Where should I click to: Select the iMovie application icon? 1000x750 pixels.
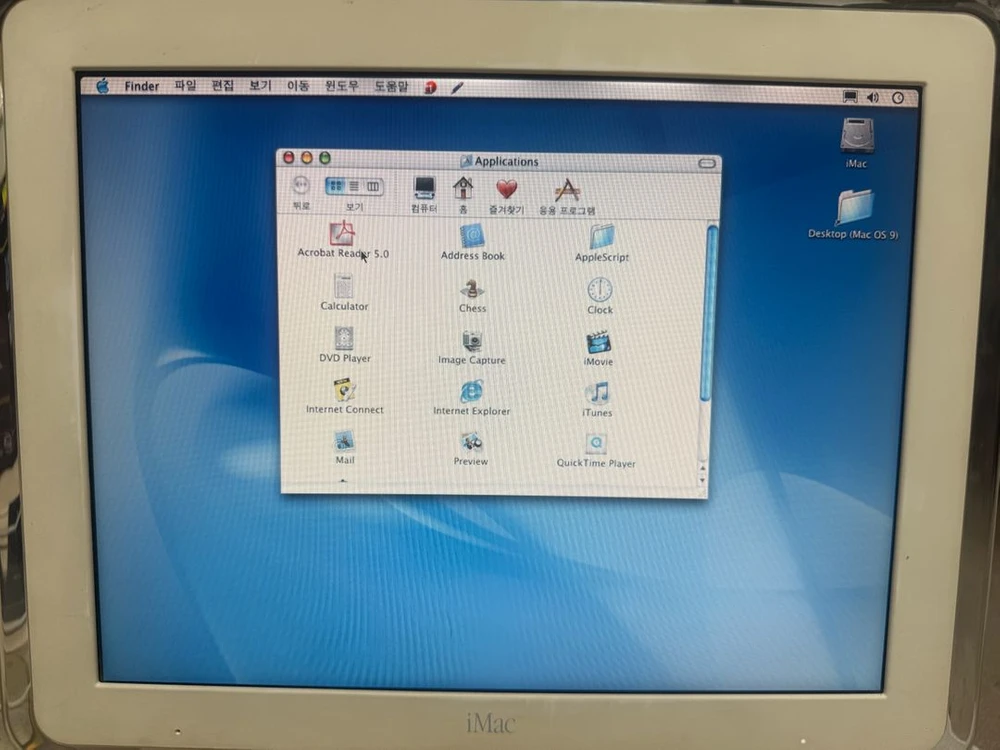[x=598, y=342]
